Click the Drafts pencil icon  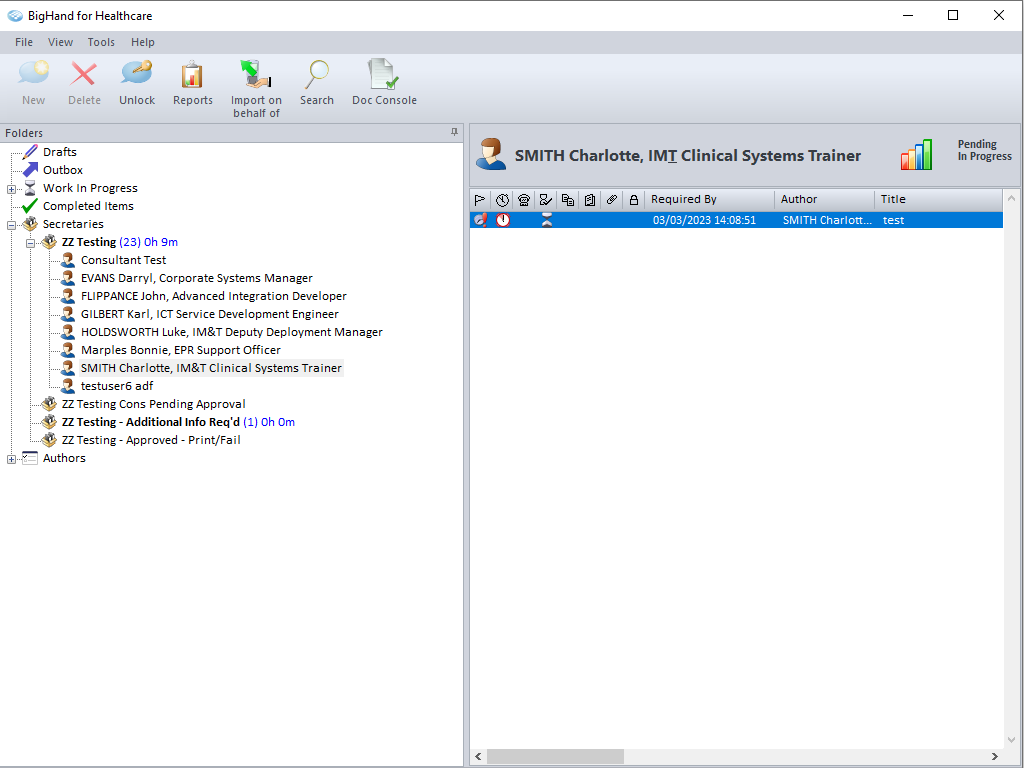point(30,152)
